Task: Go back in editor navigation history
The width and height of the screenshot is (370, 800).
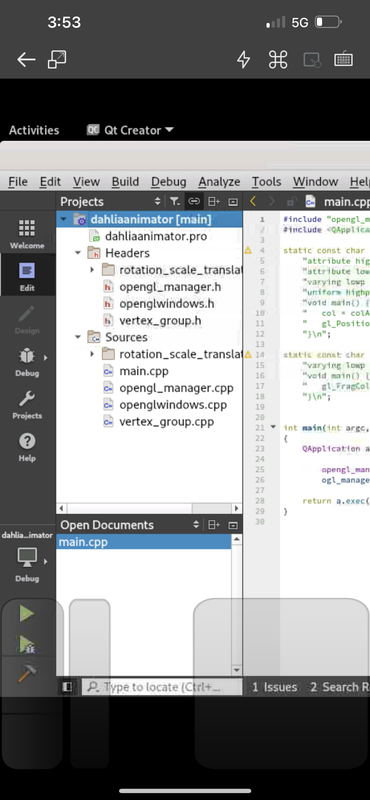Action: (253, 201)
